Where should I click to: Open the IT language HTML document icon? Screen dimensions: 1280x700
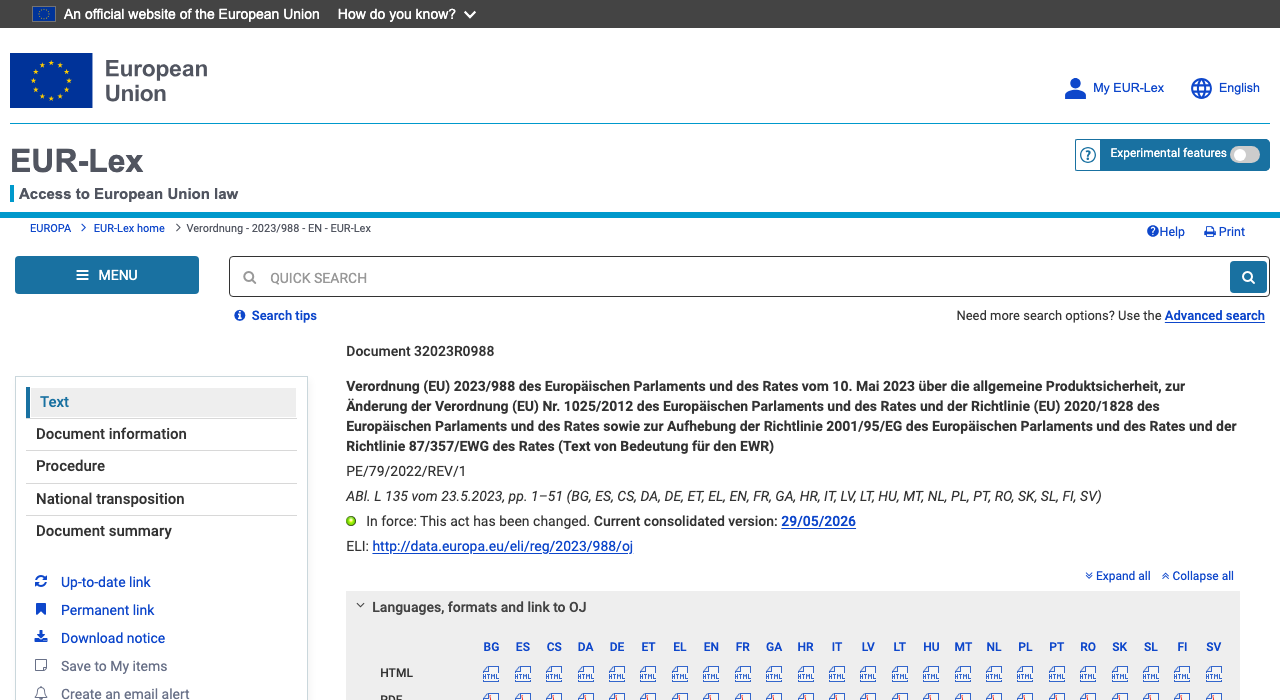(837, 674)
